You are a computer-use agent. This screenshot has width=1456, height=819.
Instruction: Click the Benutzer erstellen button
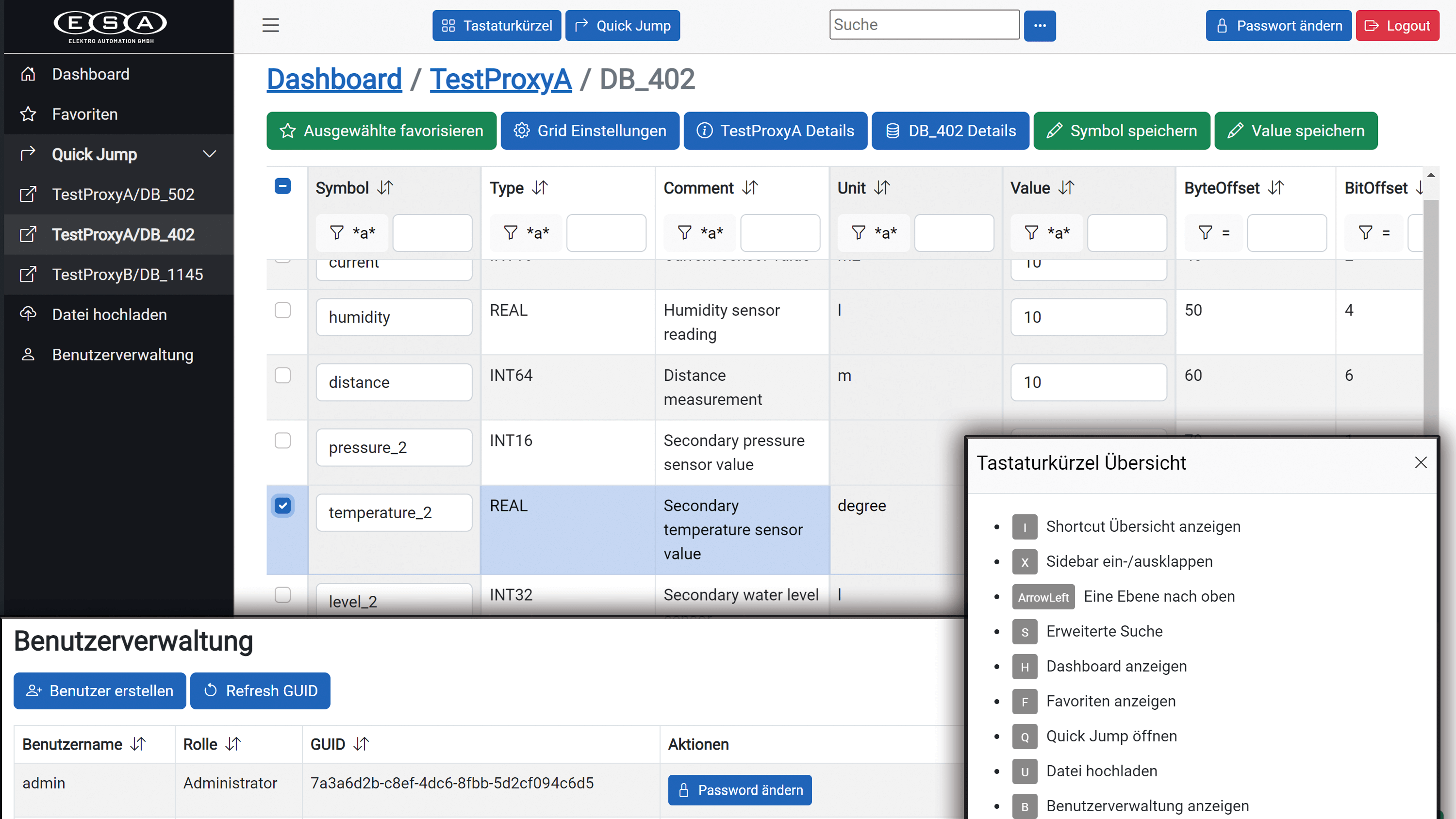[x=99, y=691]
